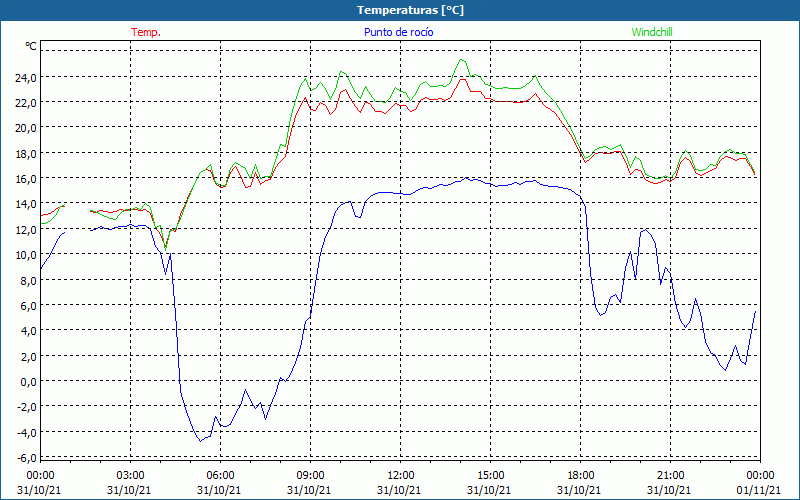Click the 0,0 y-axis value

click(x=28, y=382)
